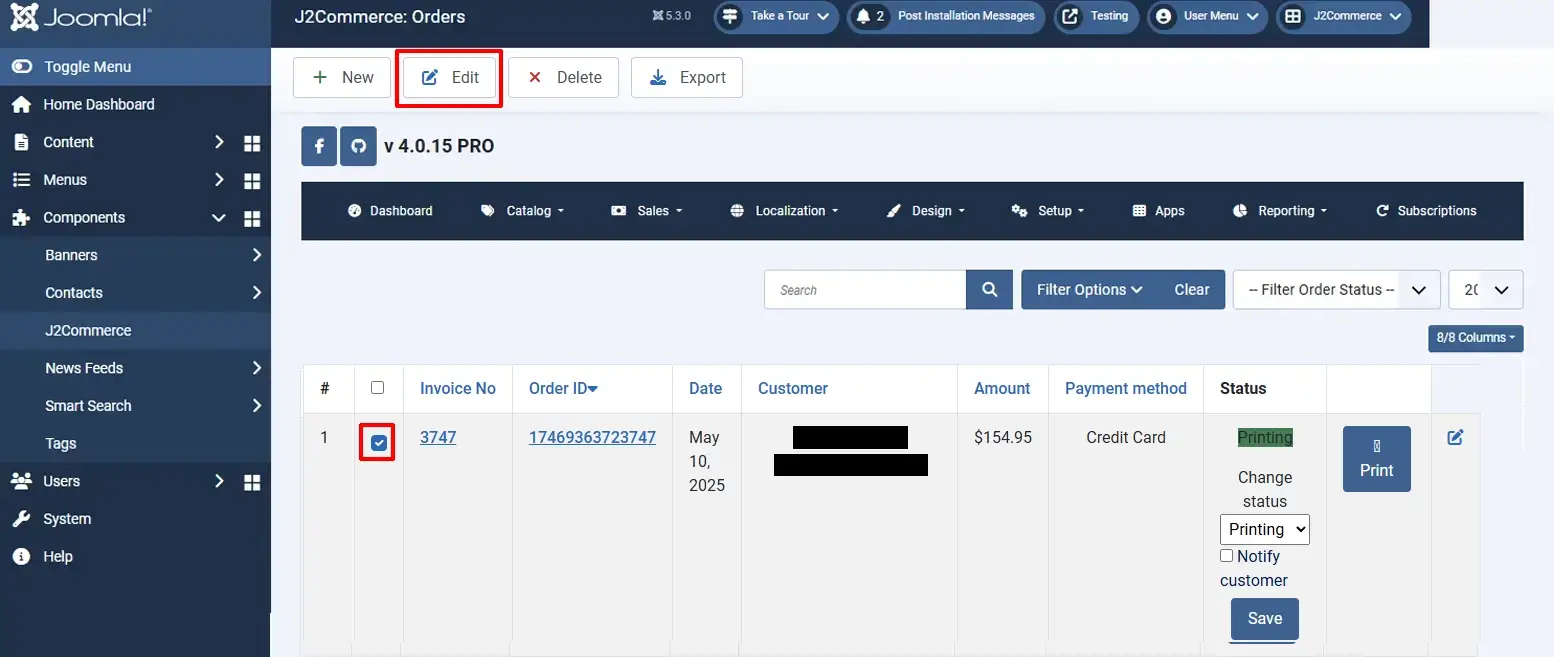Image resolution: width=1554 pixels, height=657 pixels.
Task: Open the J2Commerce header dropdown
Action: 1343,16
